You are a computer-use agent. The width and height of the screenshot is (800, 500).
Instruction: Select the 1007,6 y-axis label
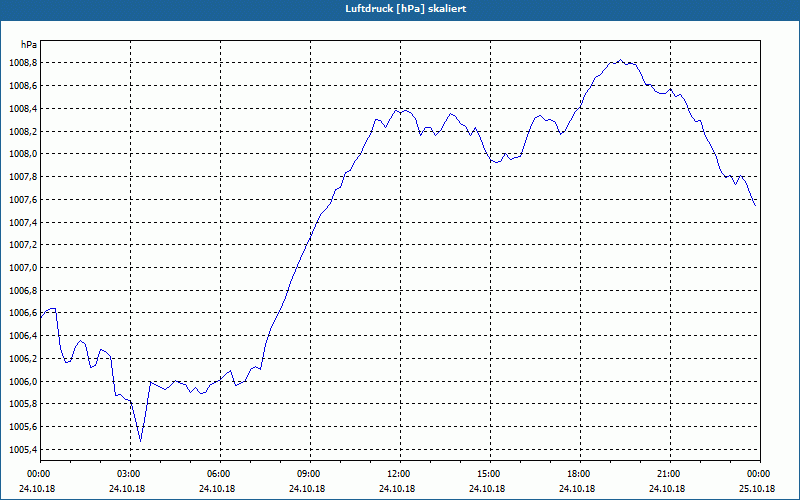[x=22, y=200]
